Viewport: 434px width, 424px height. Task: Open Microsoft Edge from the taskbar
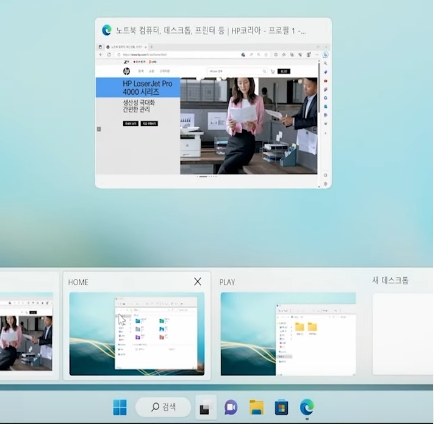click(x=307, y=407)
